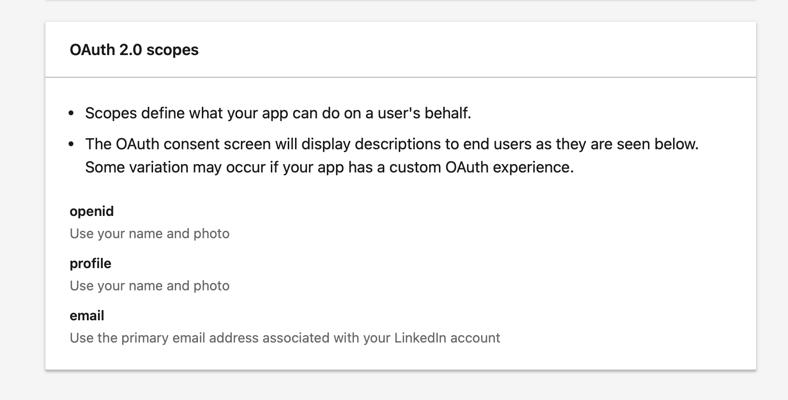The width and height of the screenshot is (788, 400).
Task: Click the email scope description text
Action: (x=285, y=338)
